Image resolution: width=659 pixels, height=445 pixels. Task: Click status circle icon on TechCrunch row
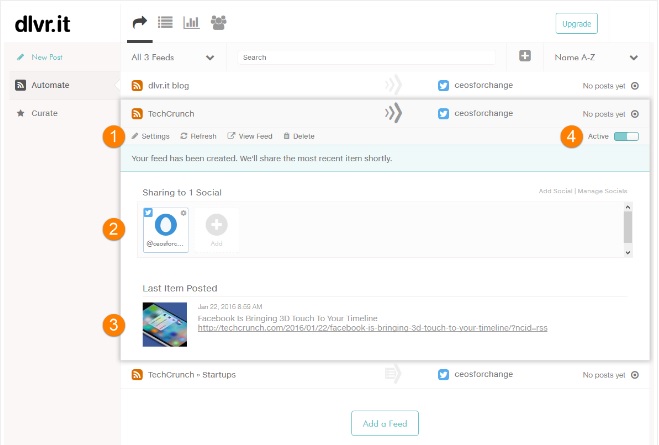tap(635, 114)
